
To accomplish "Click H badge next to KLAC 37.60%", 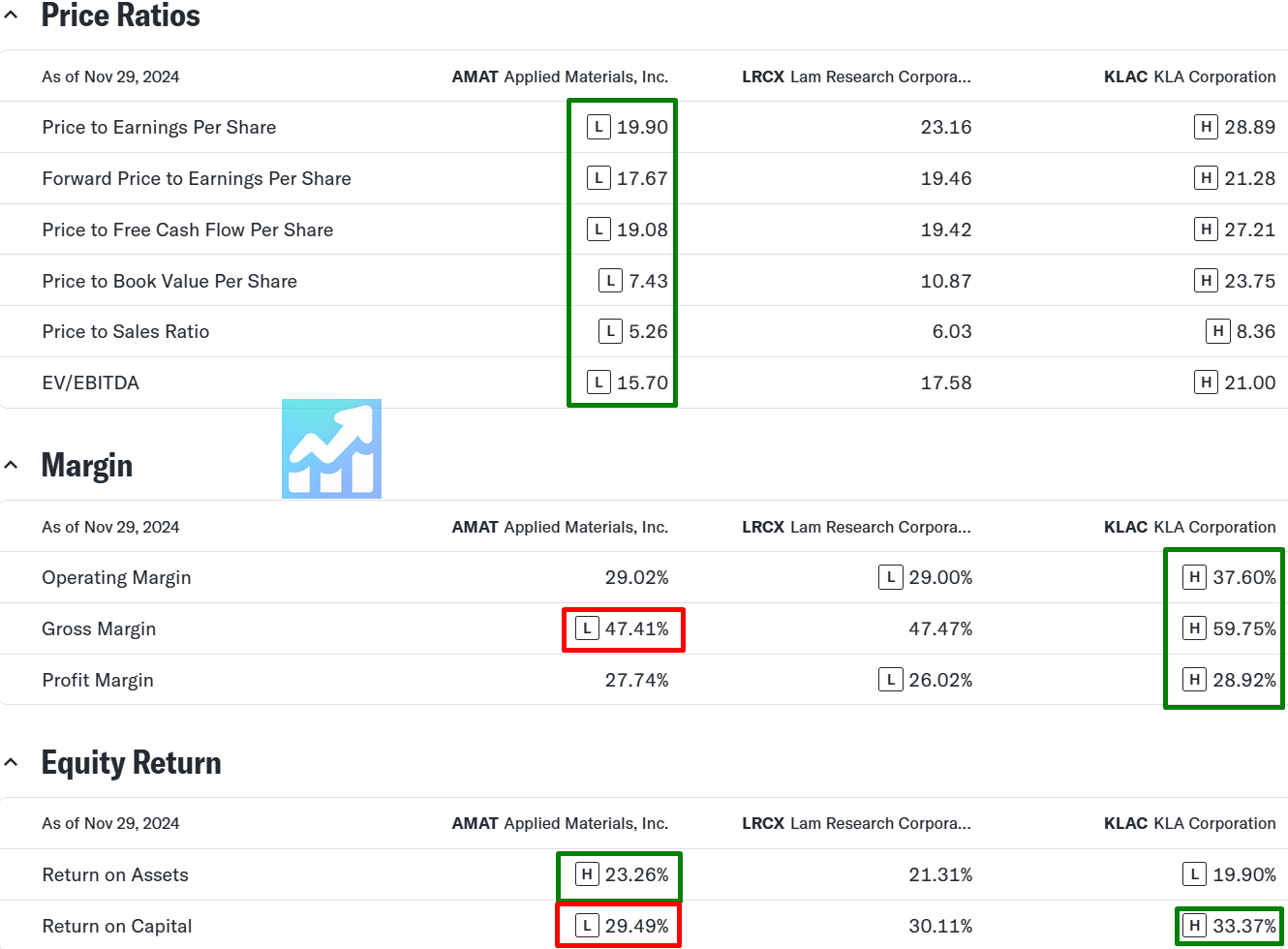I will [x=1194, y=577].
